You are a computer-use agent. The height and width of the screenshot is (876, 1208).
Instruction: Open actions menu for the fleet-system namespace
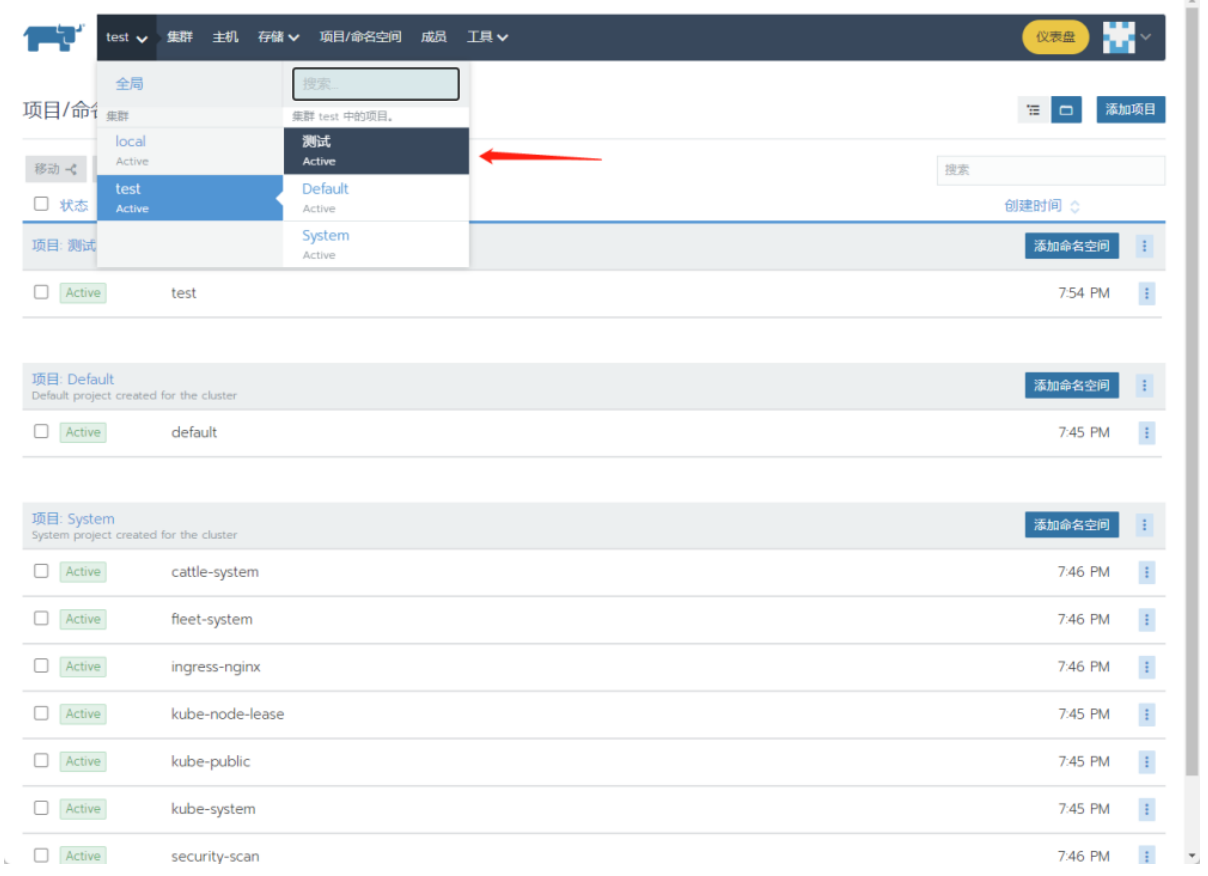[1146, 619]
